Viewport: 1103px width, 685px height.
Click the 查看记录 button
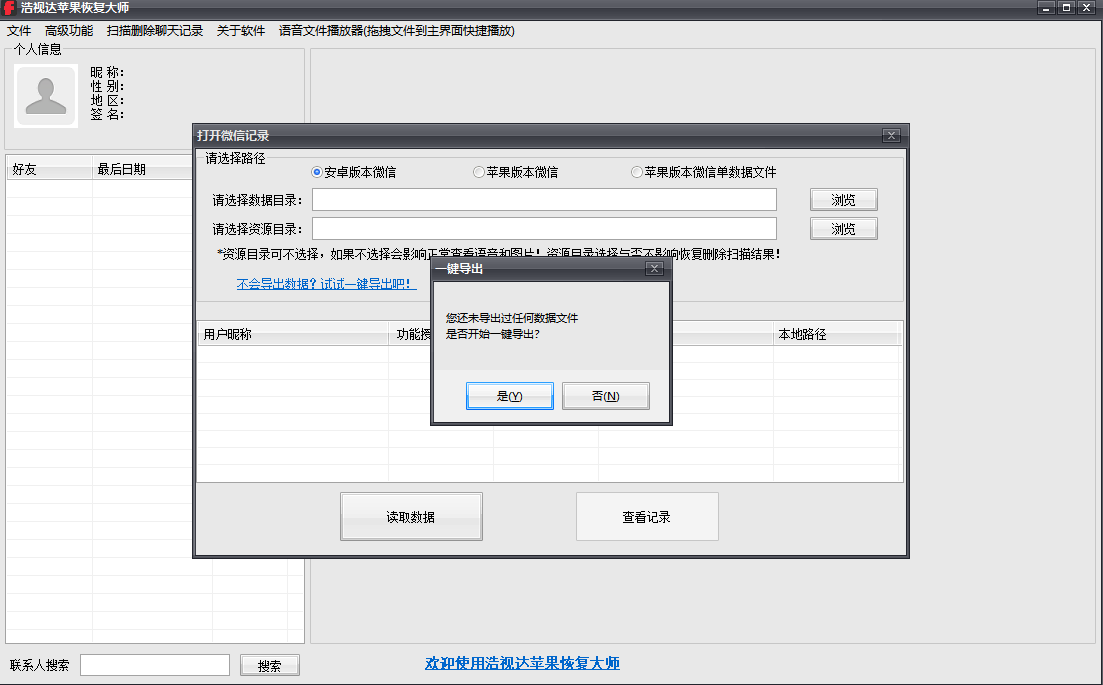pos(647,517)
